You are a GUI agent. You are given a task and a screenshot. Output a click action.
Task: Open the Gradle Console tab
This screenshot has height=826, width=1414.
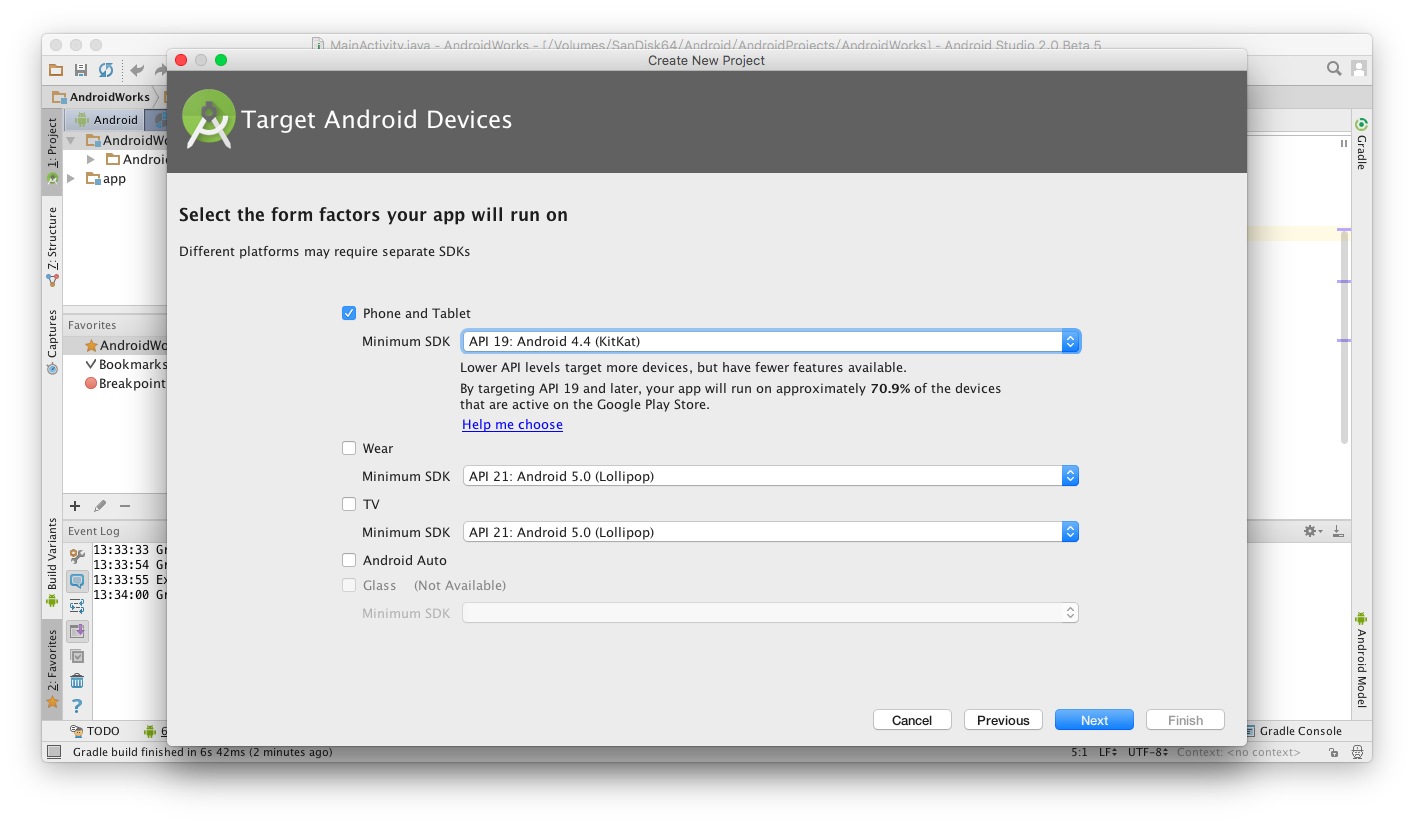point(1292,731)
